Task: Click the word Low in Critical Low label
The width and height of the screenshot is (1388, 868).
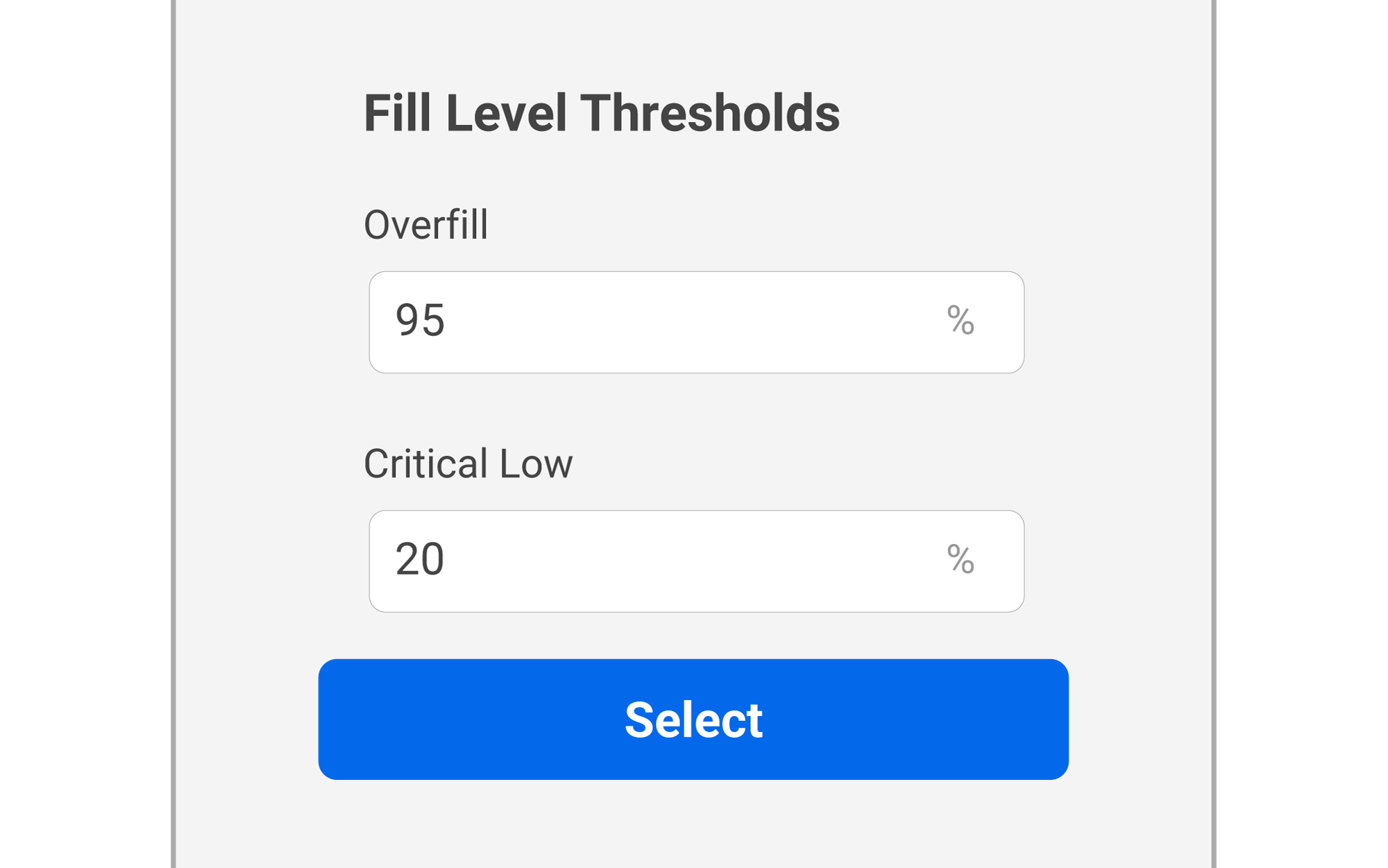Action: 536,463
